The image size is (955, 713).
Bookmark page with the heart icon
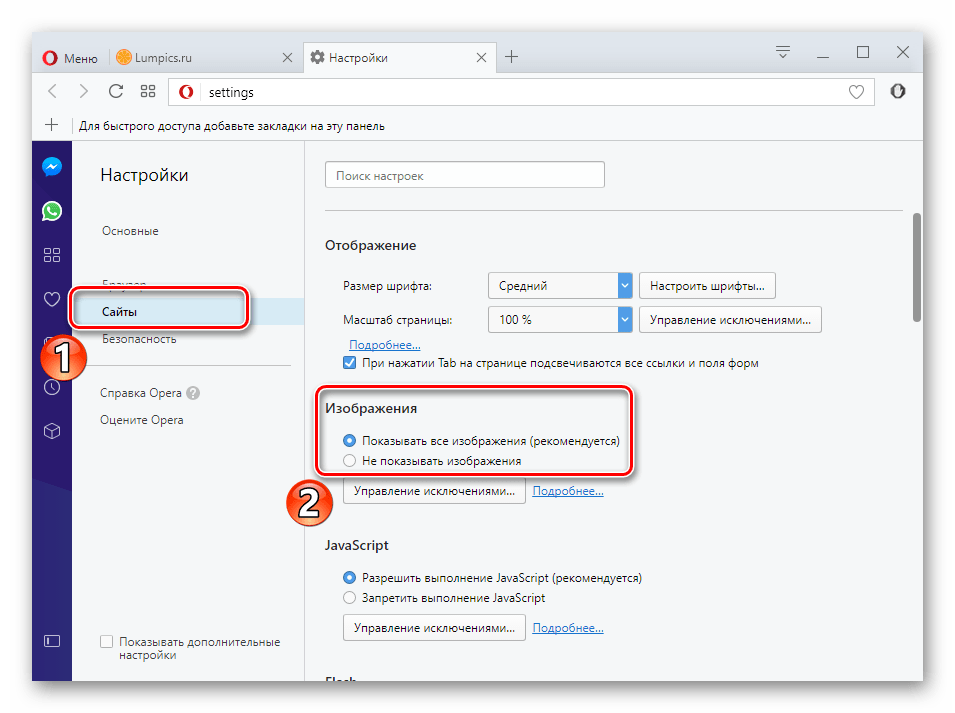coord(856,92)
